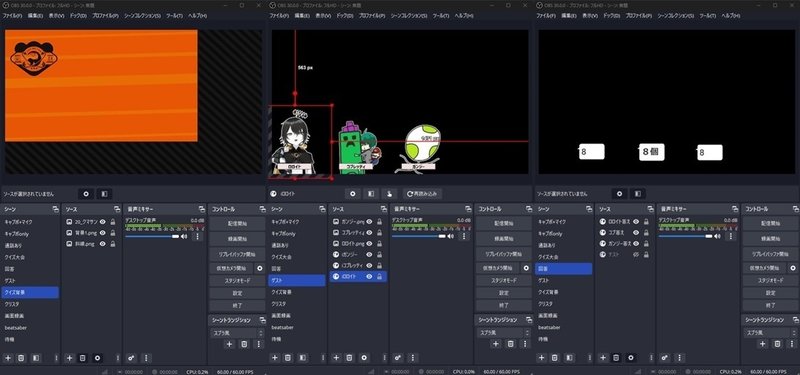Adjust デスクトップ音声 volume slider in 回答-scene window
This screenshot has height=375, width=800.
click(685, 236)
